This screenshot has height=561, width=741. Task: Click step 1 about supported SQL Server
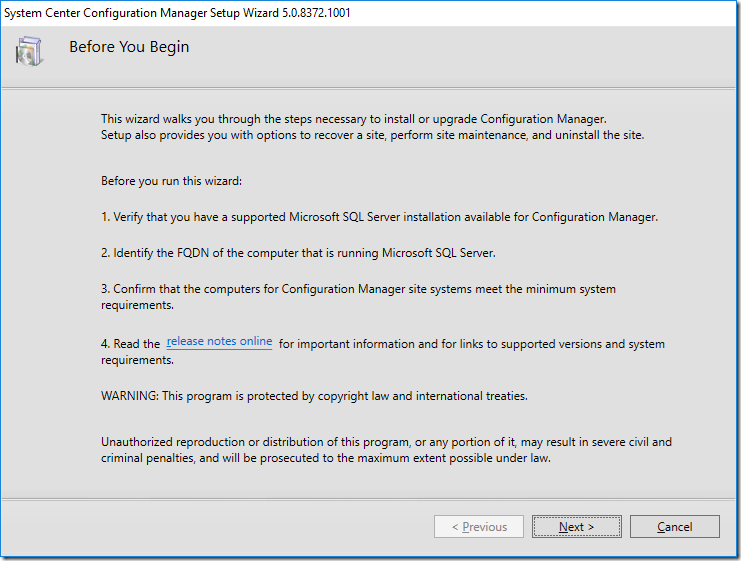[x=379, y=217]
